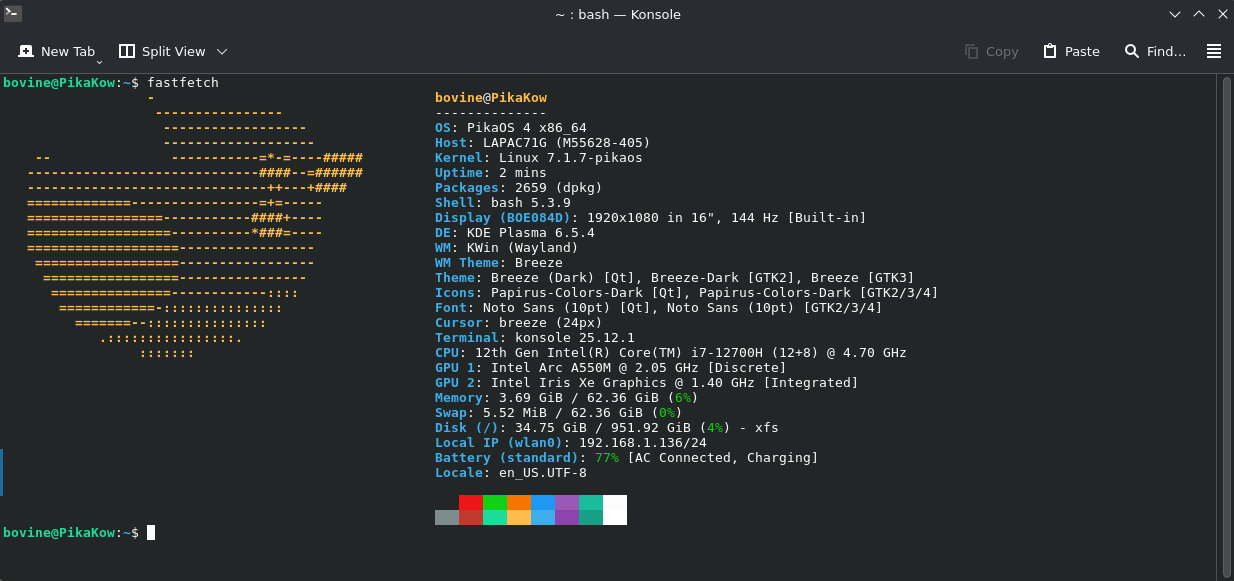The height and width of the screenshot is (581, 1234).
Task: Click the orange color block in palette
Action: point(519,502)
